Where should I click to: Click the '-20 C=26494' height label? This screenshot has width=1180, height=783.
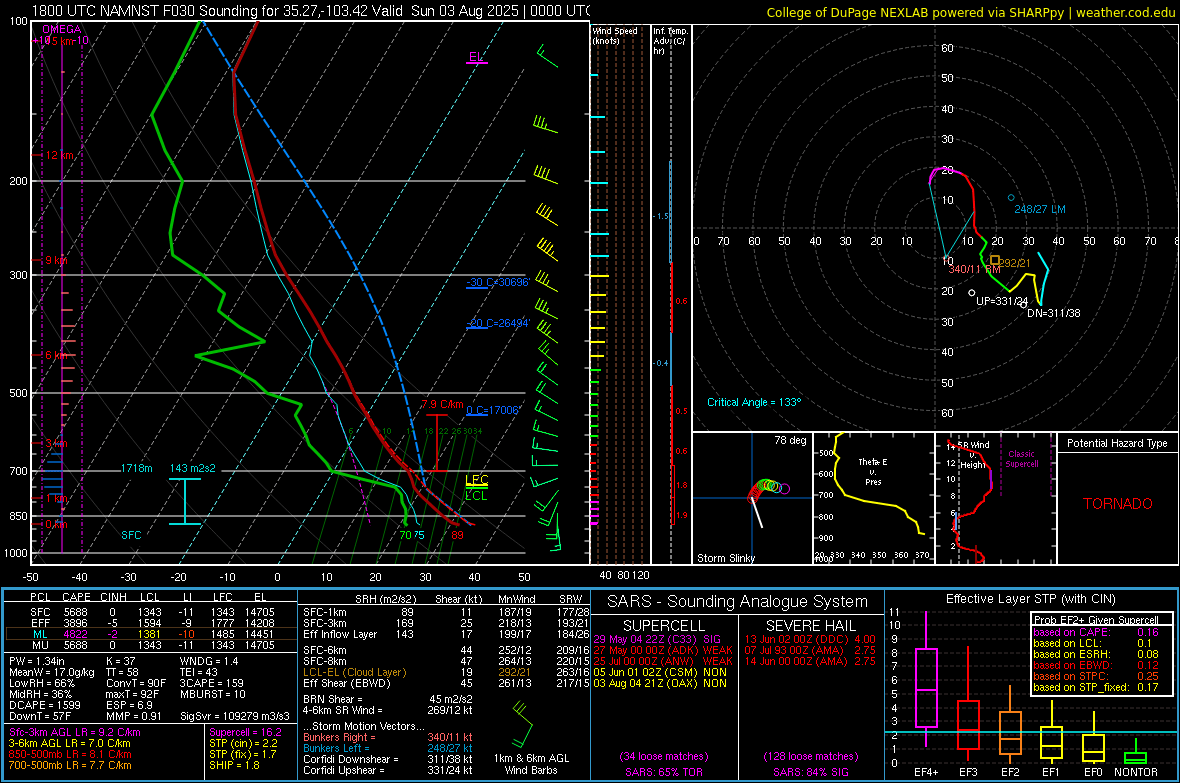click(497, 323)
